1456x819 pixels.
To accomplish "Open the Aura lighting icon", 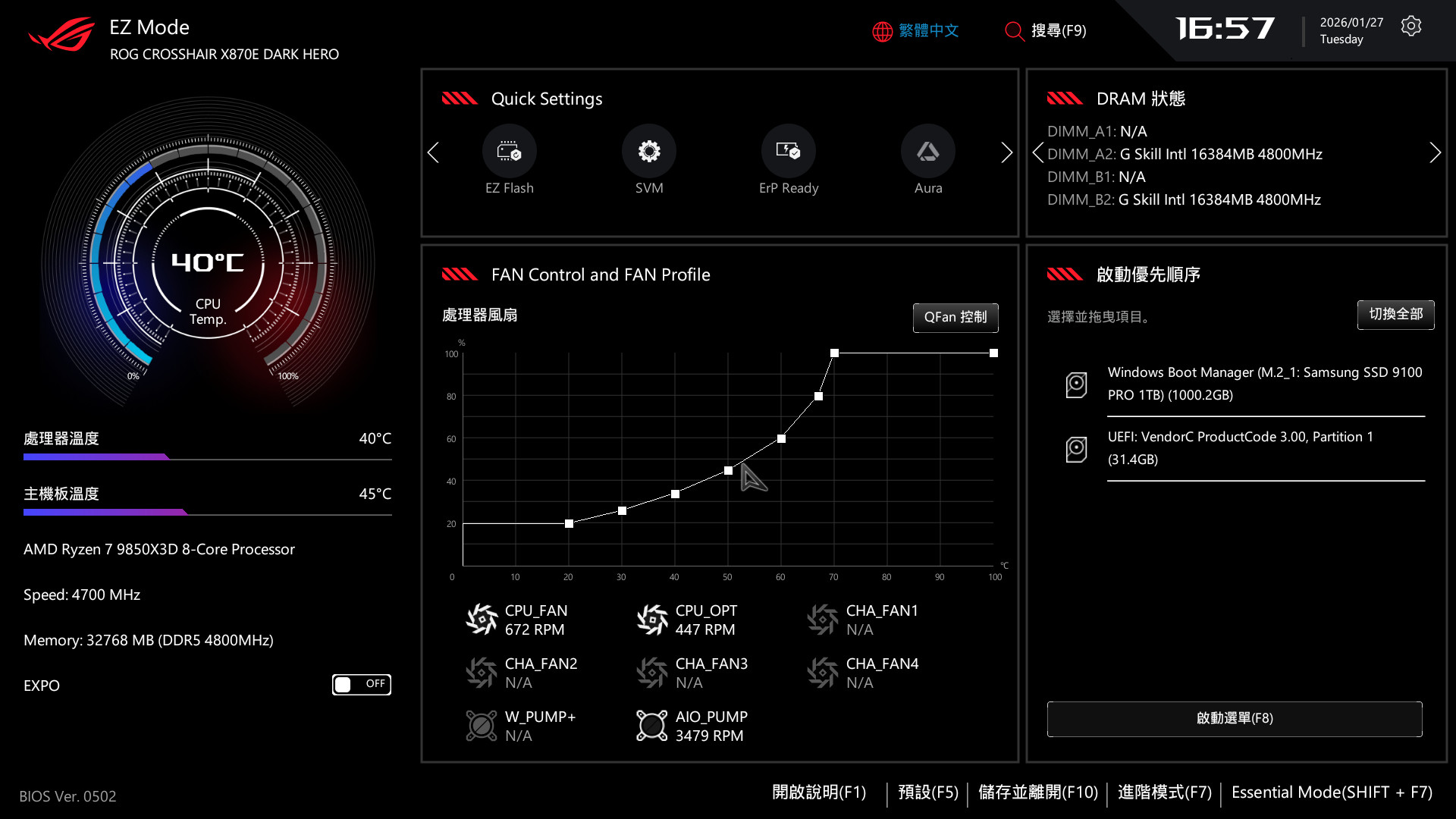I will [x=927, y=152].
